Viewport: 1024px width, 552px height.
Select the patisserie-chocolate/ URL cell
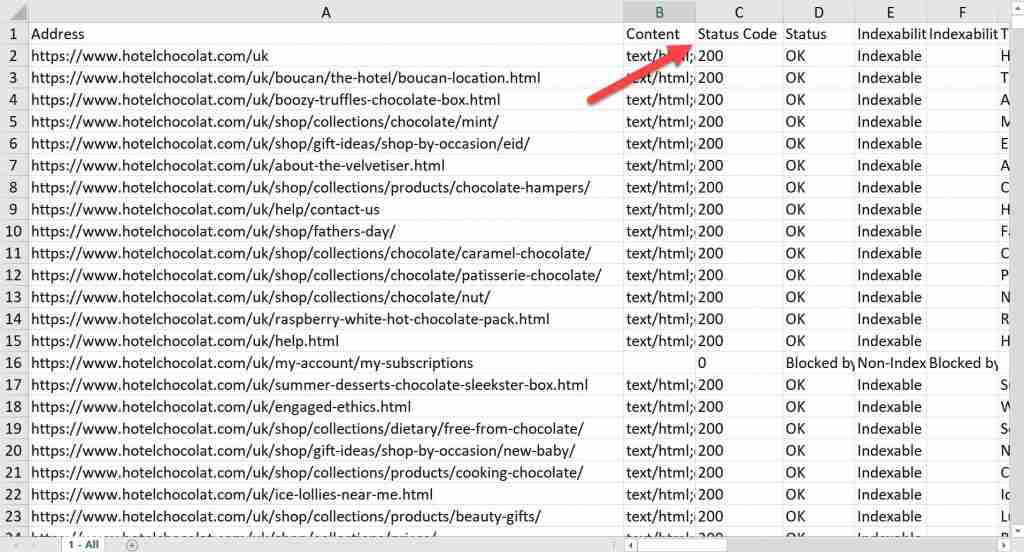point(325,275)
